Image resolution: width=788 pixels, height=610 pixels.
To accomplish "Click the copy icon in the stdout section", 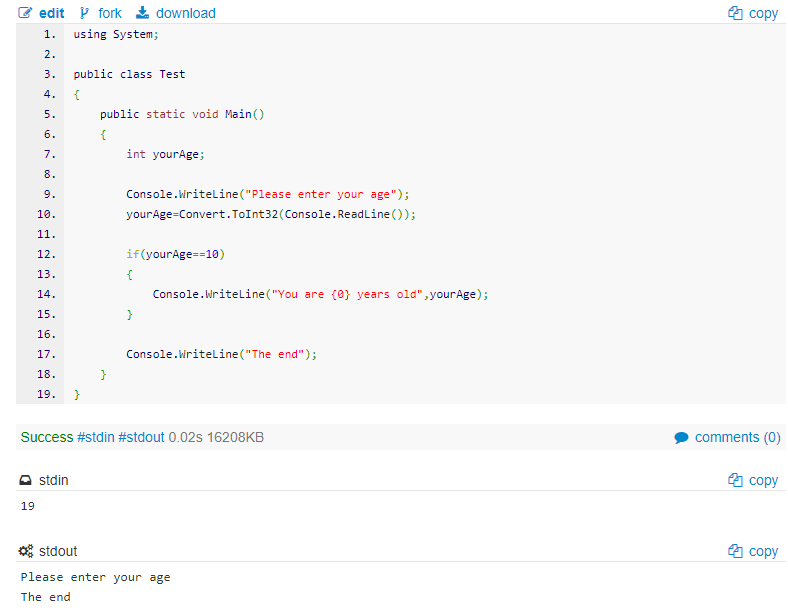I will point(735,551).
